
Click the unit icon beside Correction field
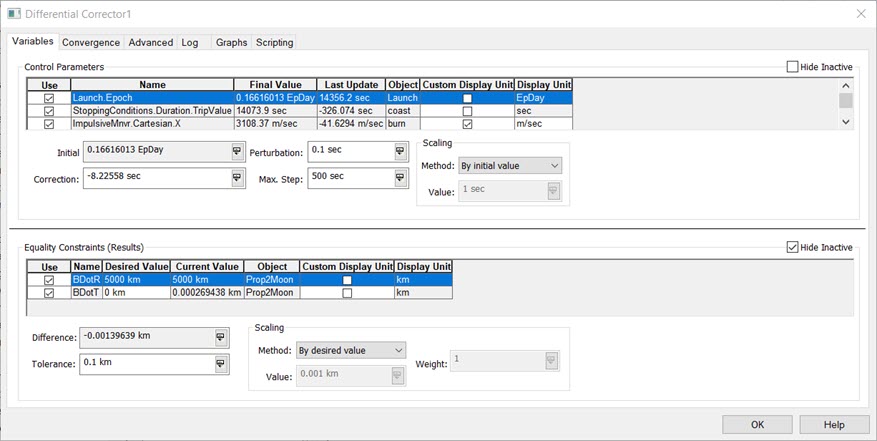point(237,178)
